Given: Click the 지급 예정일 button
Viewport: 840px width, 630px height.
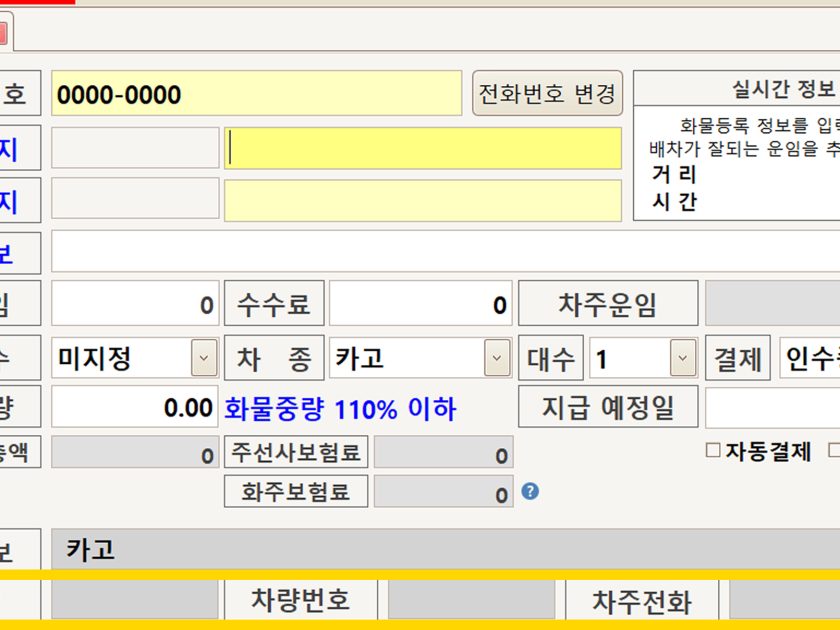Looking at the screenshot, I should pos(608,408).
